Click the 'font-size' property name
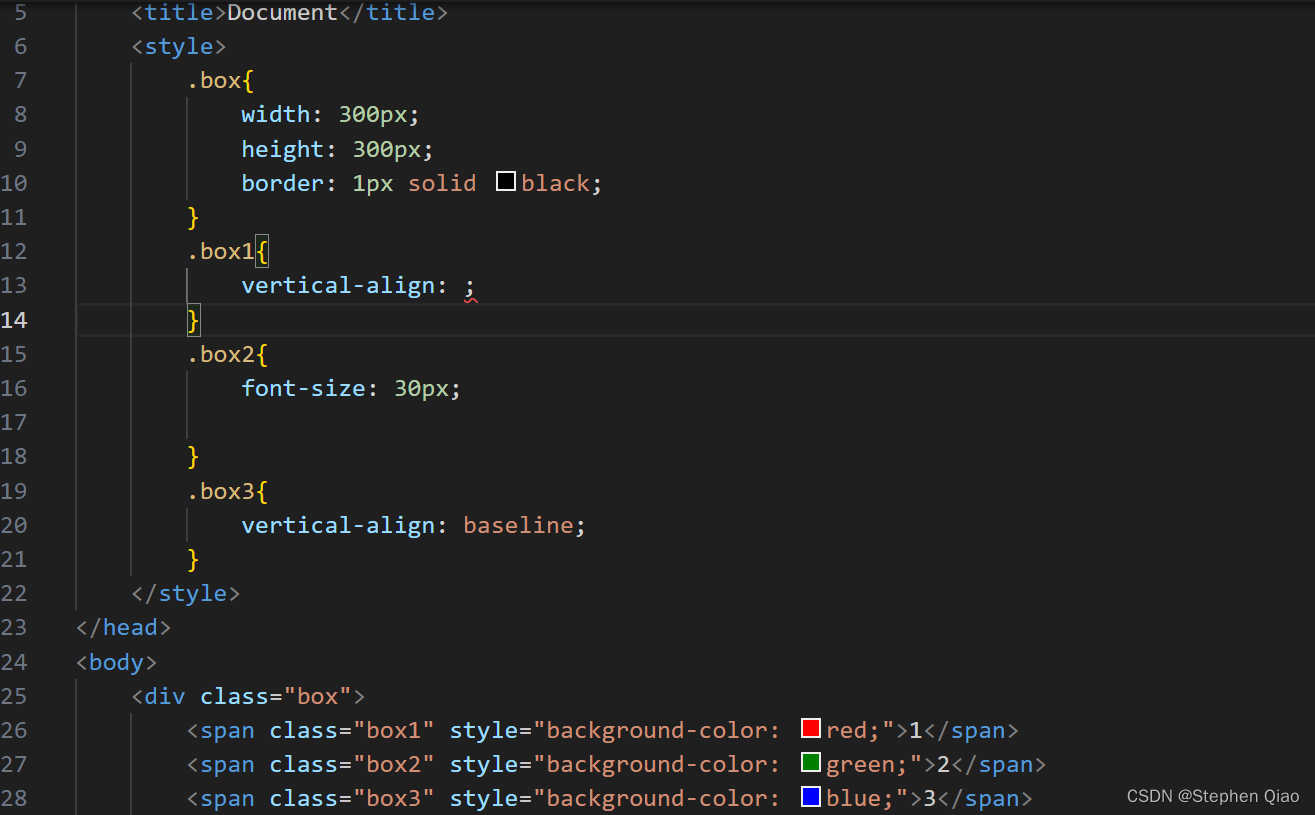Viewport: 1315px width, 815px height. pos(304,388)
